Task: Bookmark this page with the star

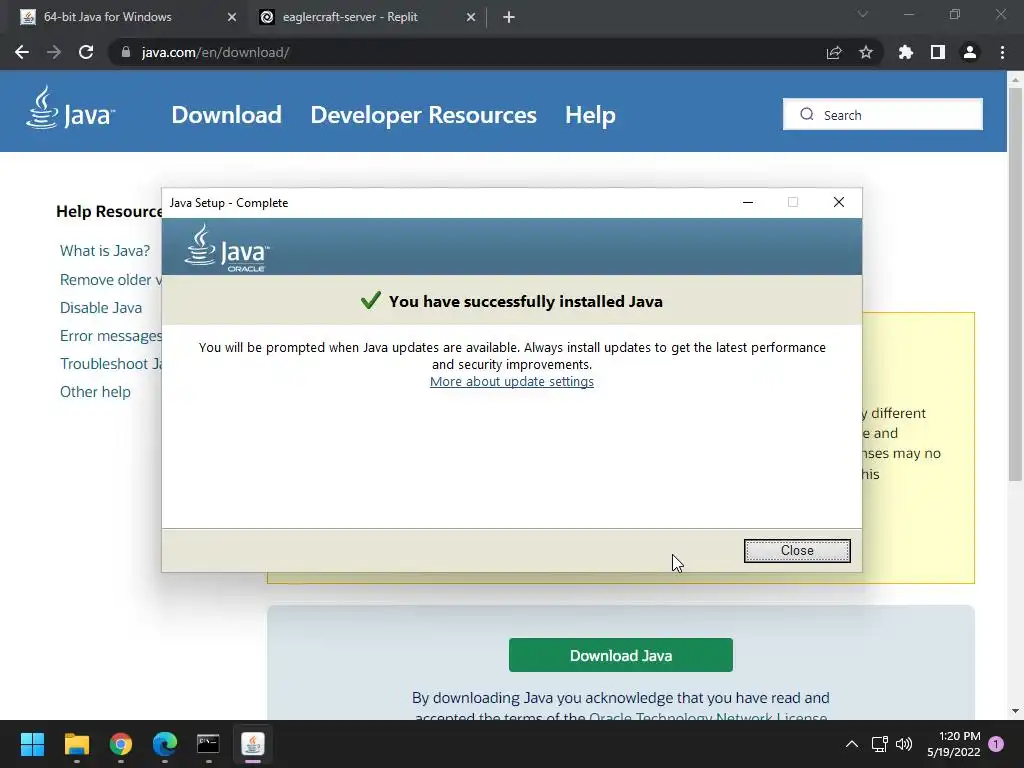Action: 866,52
